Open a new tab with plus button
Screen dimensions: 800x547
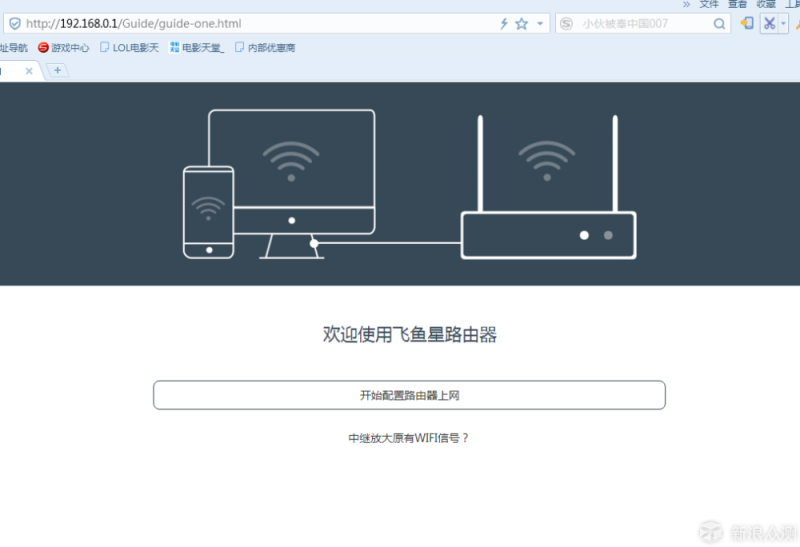(x=57, y=70)
